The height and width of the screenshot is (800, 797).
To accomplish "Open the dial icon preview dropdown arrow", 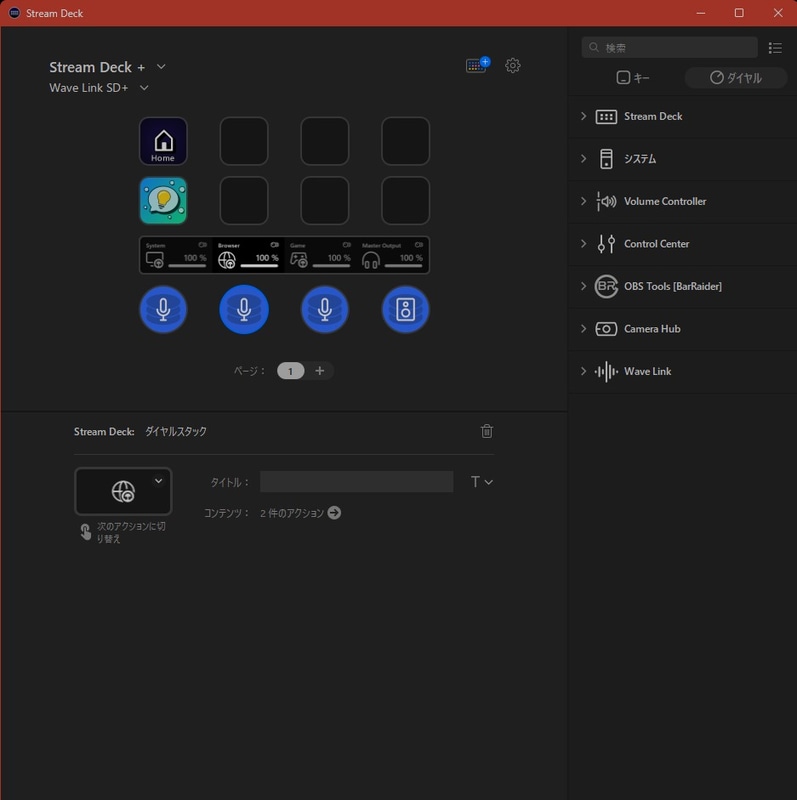I will [x=159, y=481].
